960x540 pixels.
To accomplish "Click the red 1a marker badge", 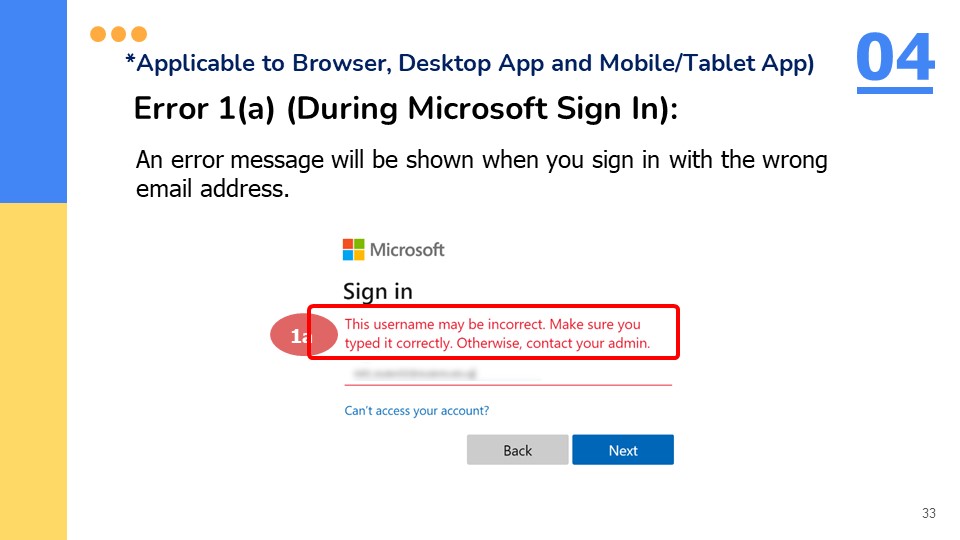I will (300, 335).
